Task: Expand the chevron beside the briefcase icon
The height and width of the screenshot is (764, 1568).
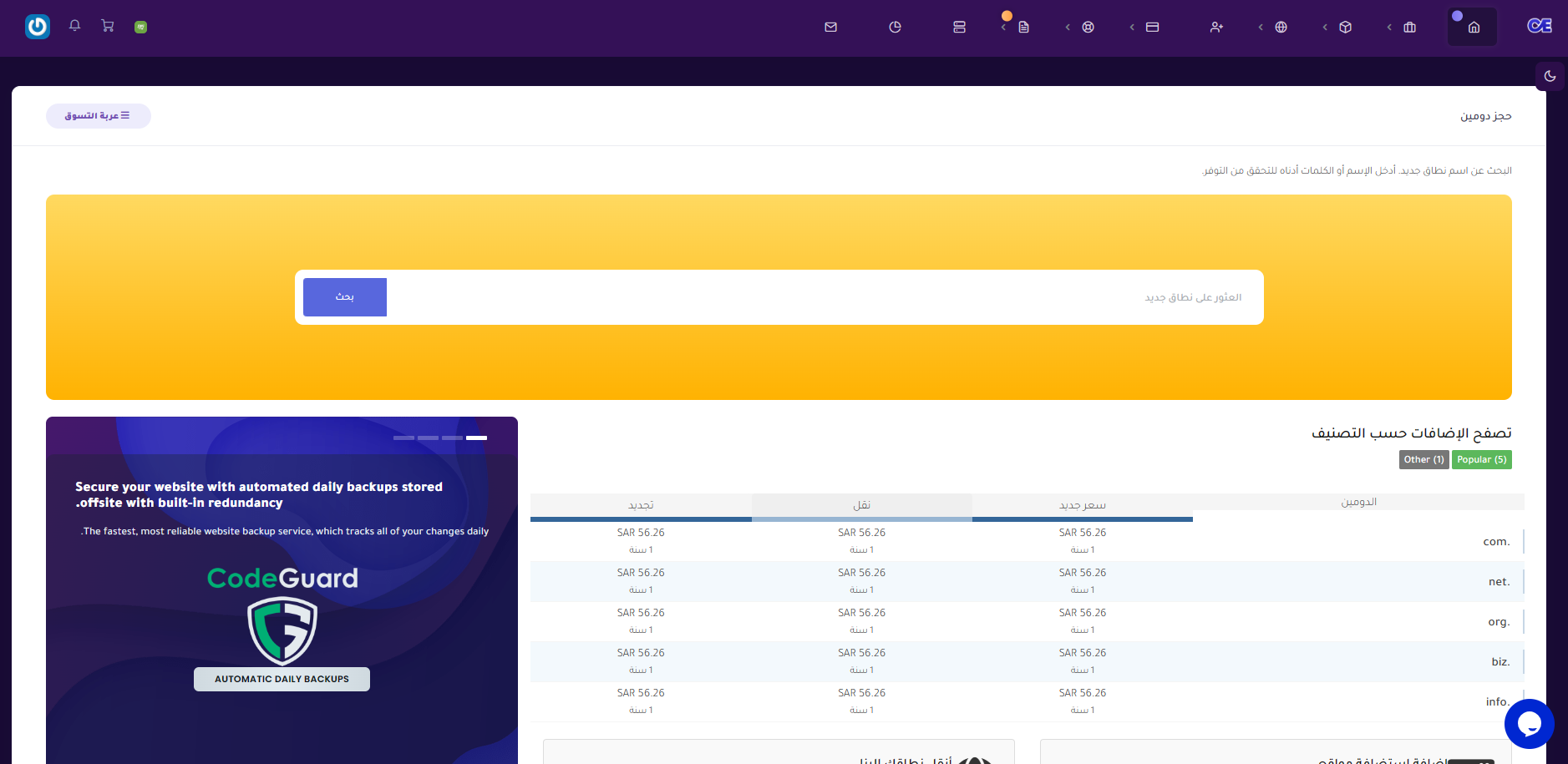Action: tap(1389, 27)
